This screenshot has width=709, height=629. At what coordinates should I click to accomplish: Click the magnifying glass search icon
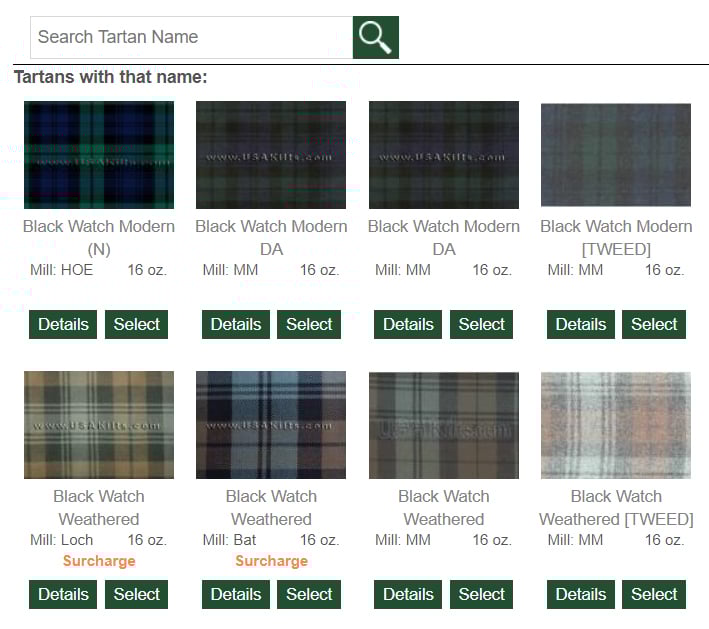375,37
